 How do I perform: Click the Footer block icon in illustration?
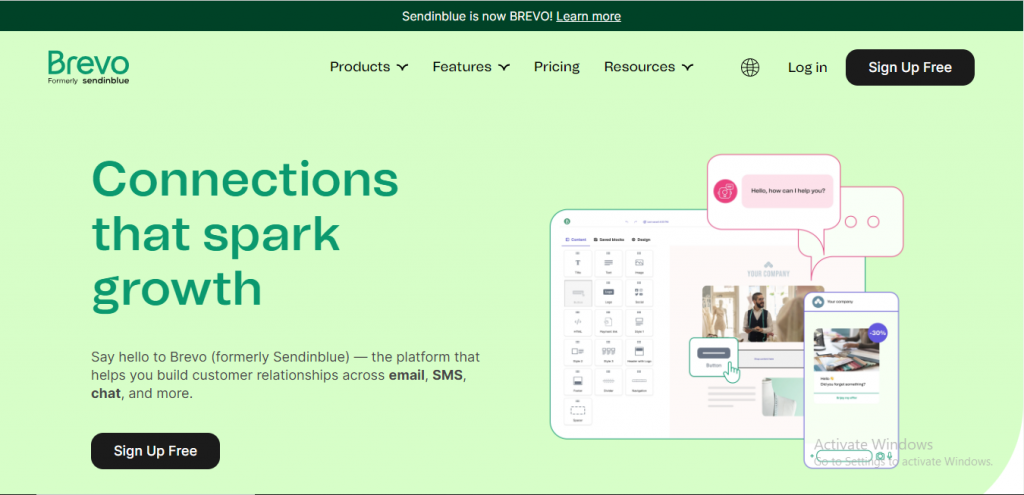coord(578,381)
